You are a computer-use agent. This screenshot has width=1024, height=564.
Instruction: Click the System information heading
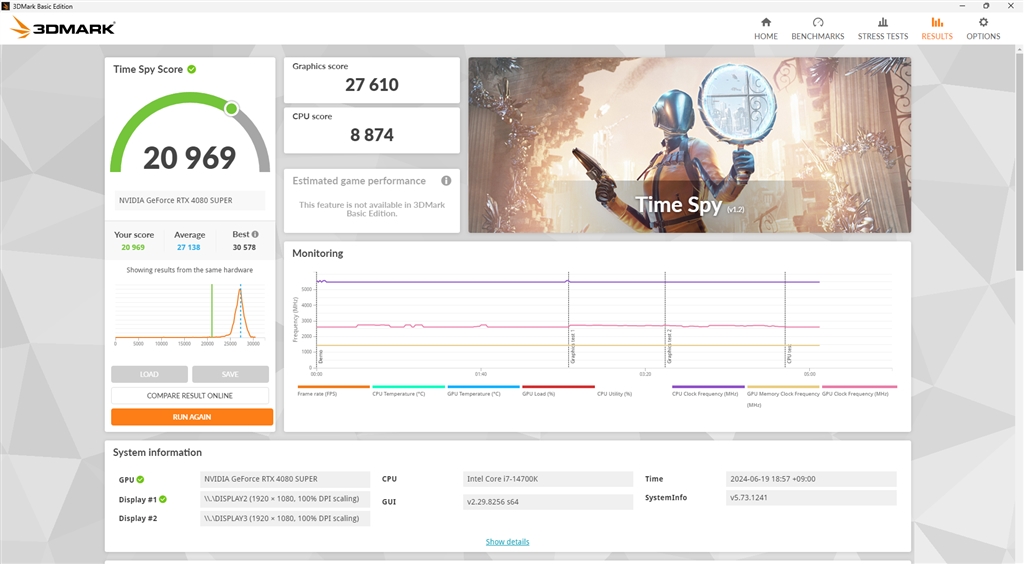157,452
